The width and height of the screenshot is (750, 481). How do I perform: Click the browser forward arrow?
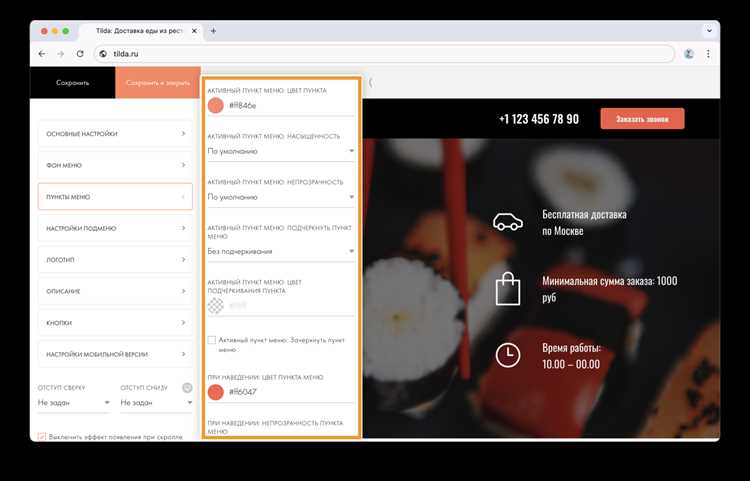61,54
